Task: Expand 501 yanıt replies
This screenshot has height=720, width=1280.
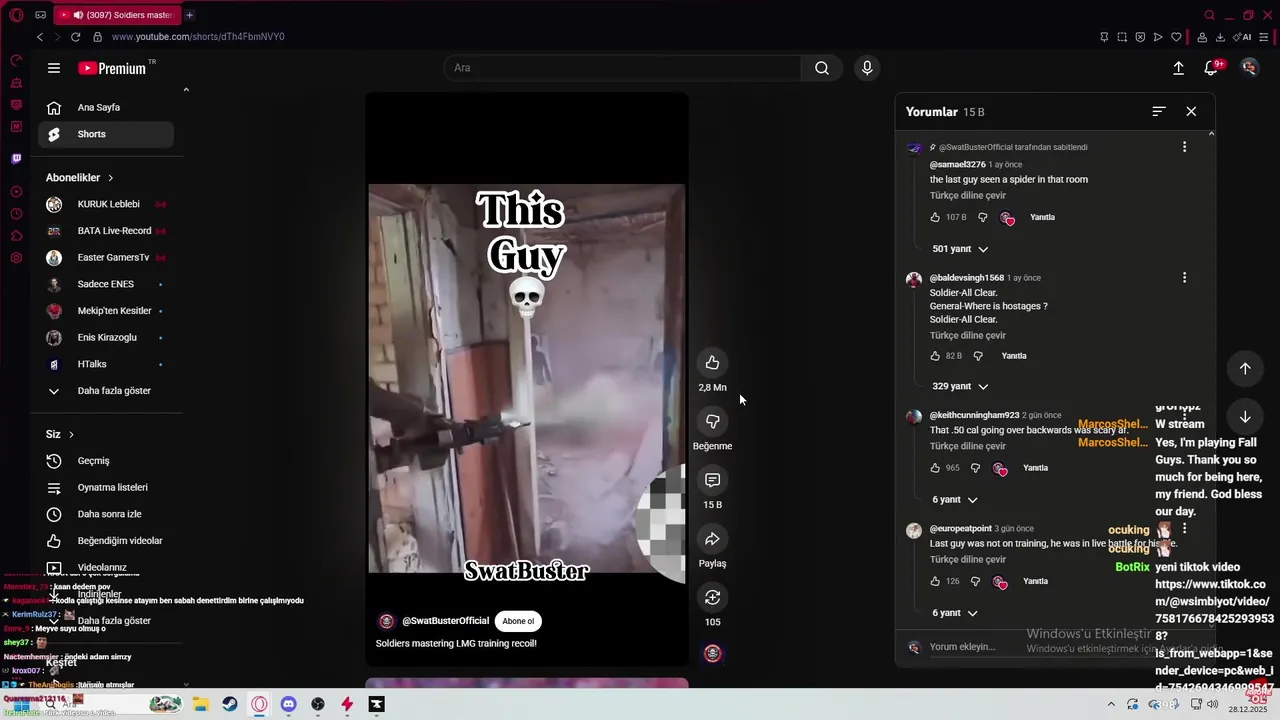Action: coord(960,249)
